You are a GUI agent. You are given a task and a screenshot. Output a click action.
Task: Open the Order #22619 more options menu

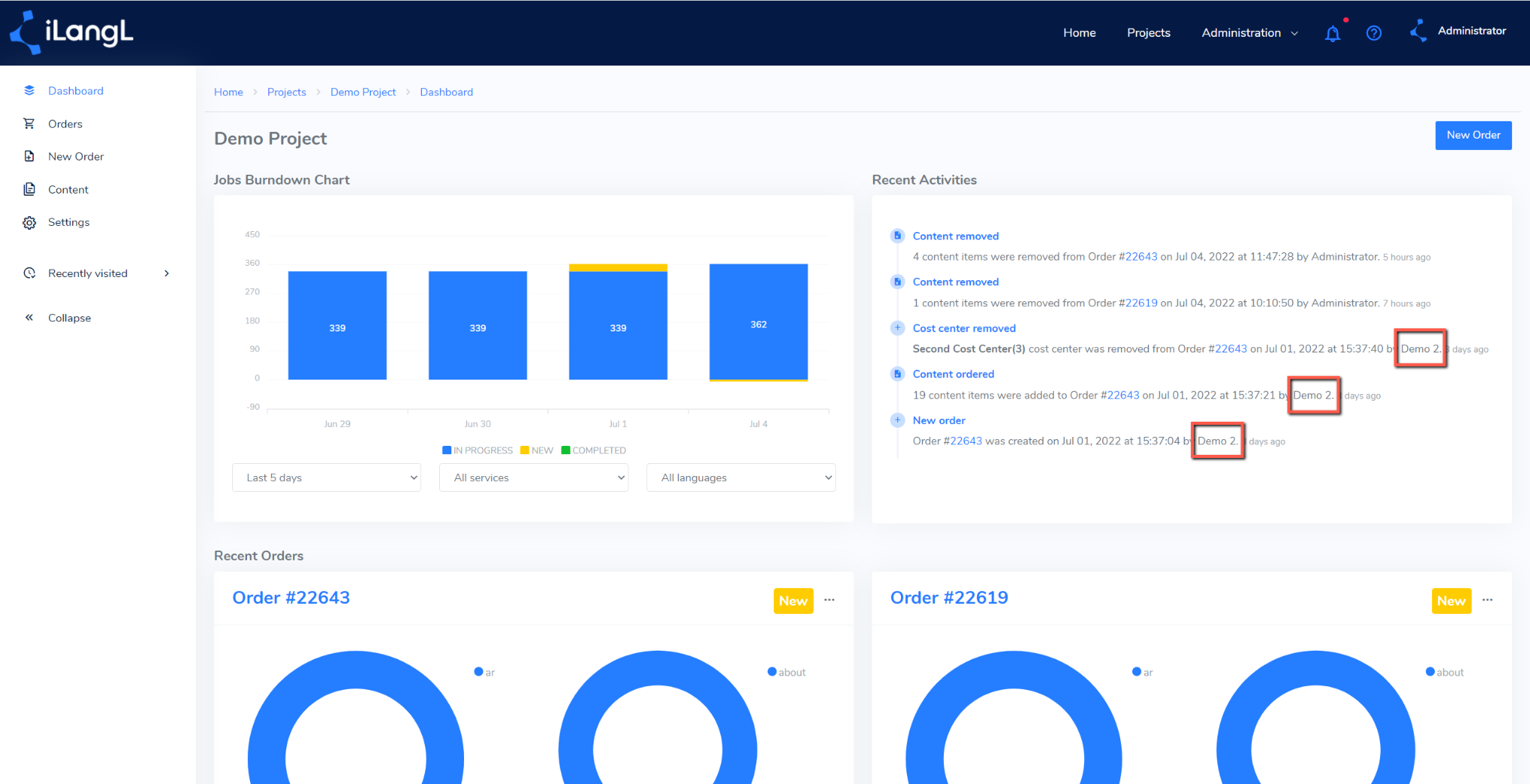(1488, 600)
